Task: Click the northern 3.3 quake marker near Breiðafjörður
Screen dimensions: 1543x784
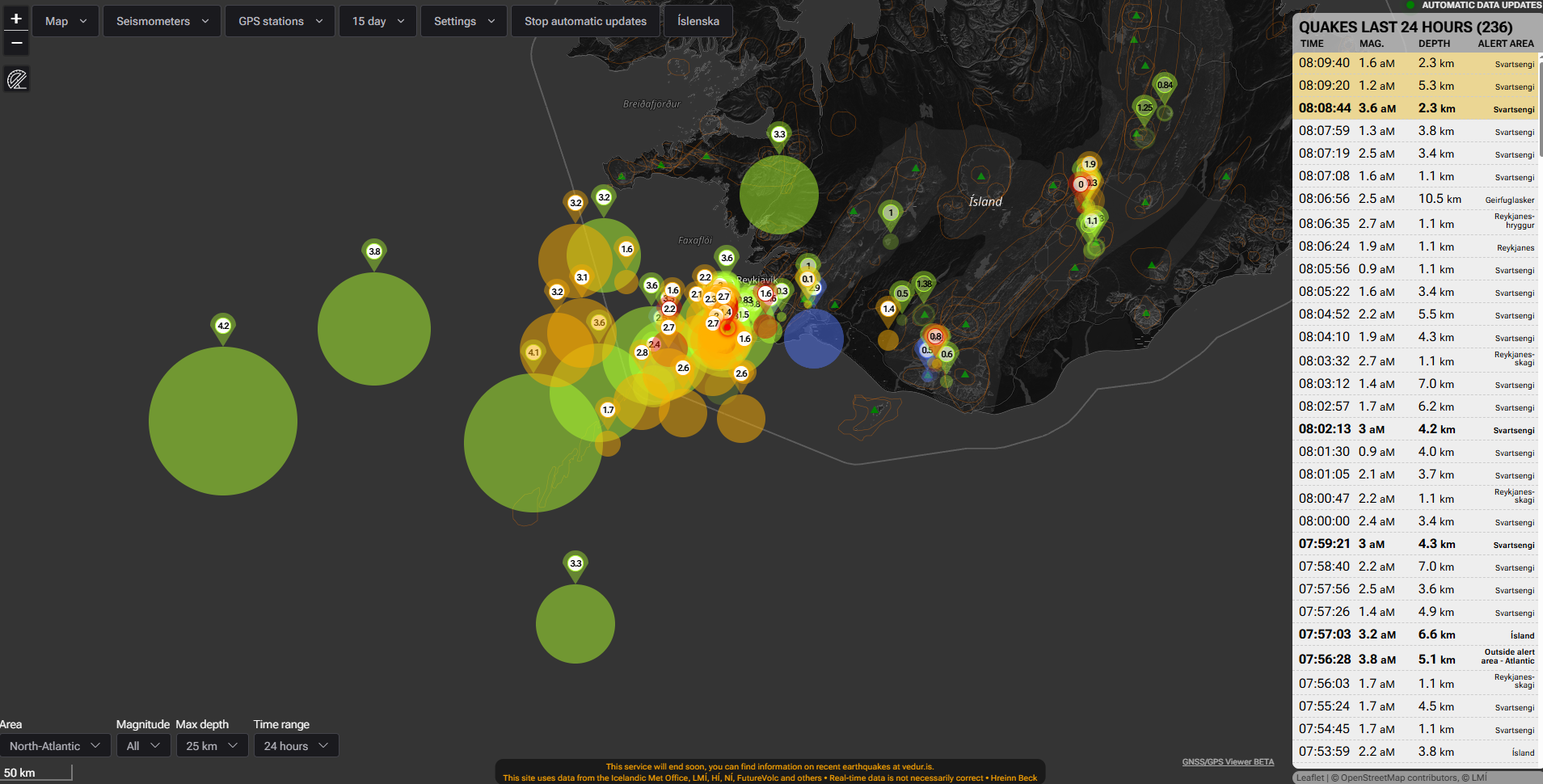Action: pyautogui.click(x=778, y=136)
